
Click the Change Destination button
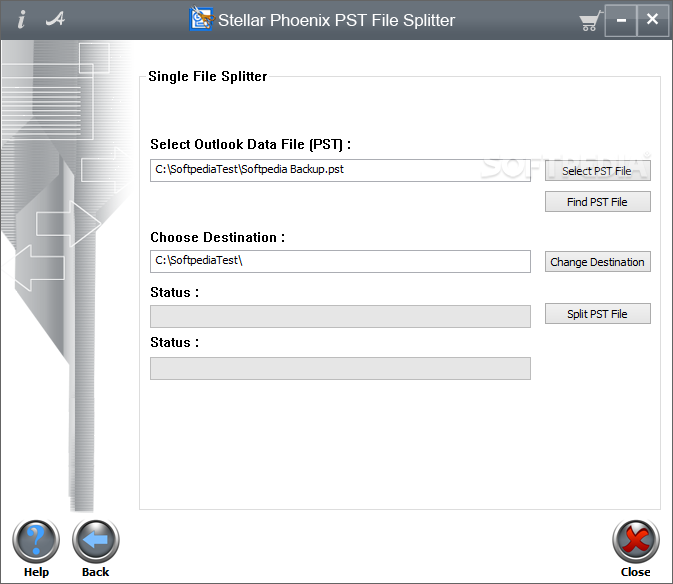(x=597, y=262)
